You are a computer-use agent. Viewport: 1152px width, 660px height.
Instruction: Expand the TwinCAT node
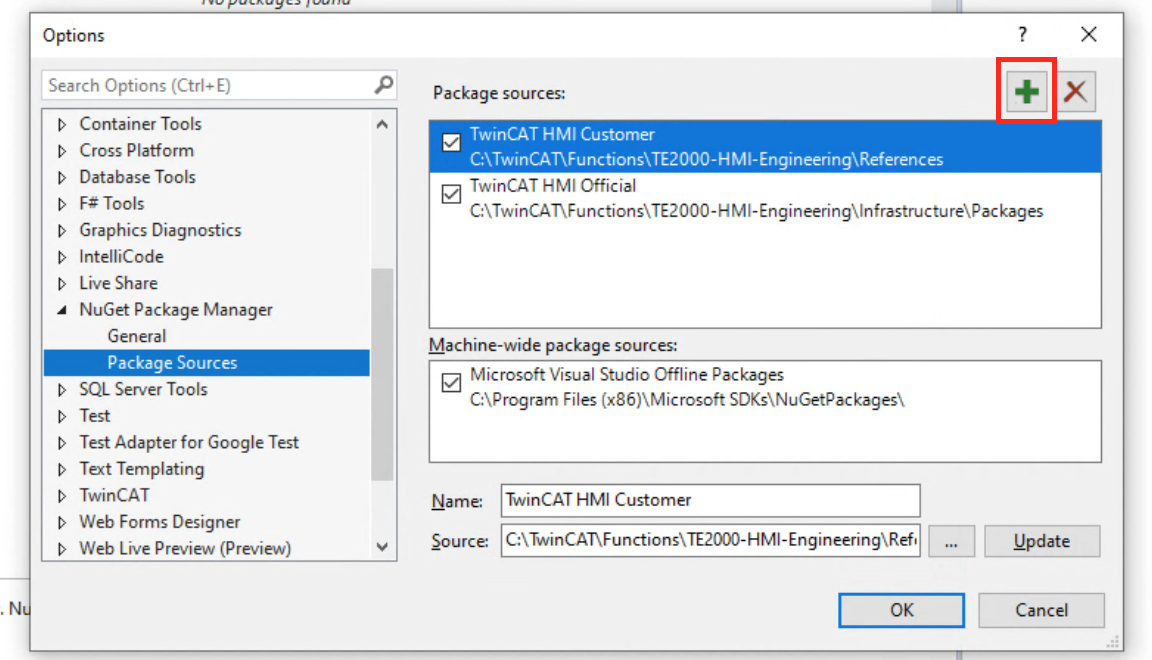click(62, 495)
